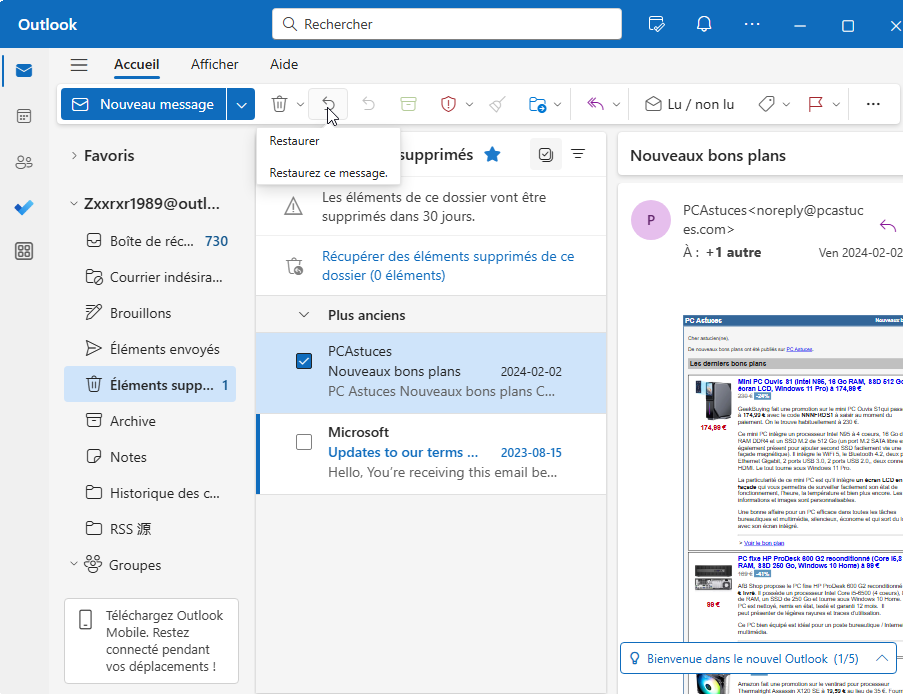903x694 pixels.
Task: Click the Téléchargez Outlook Mobile card
Action: click(151, 640)
